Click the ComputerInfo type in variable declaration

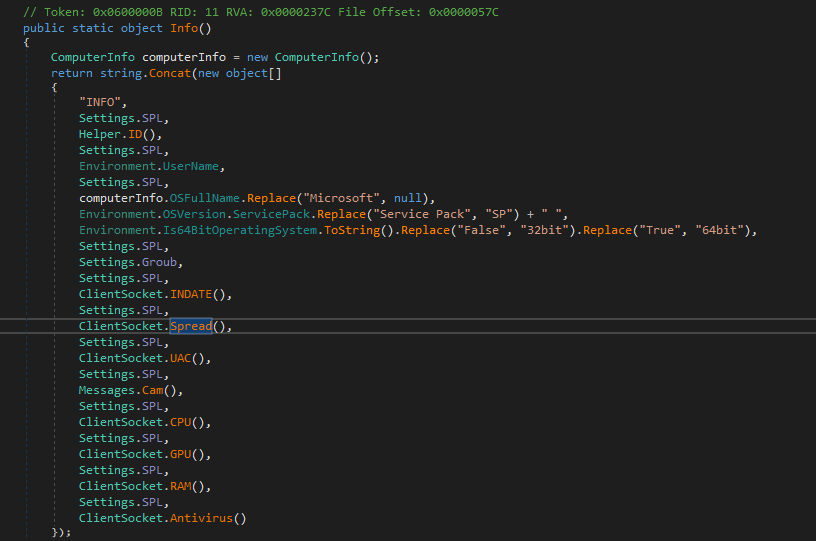(x=93, y=57)
